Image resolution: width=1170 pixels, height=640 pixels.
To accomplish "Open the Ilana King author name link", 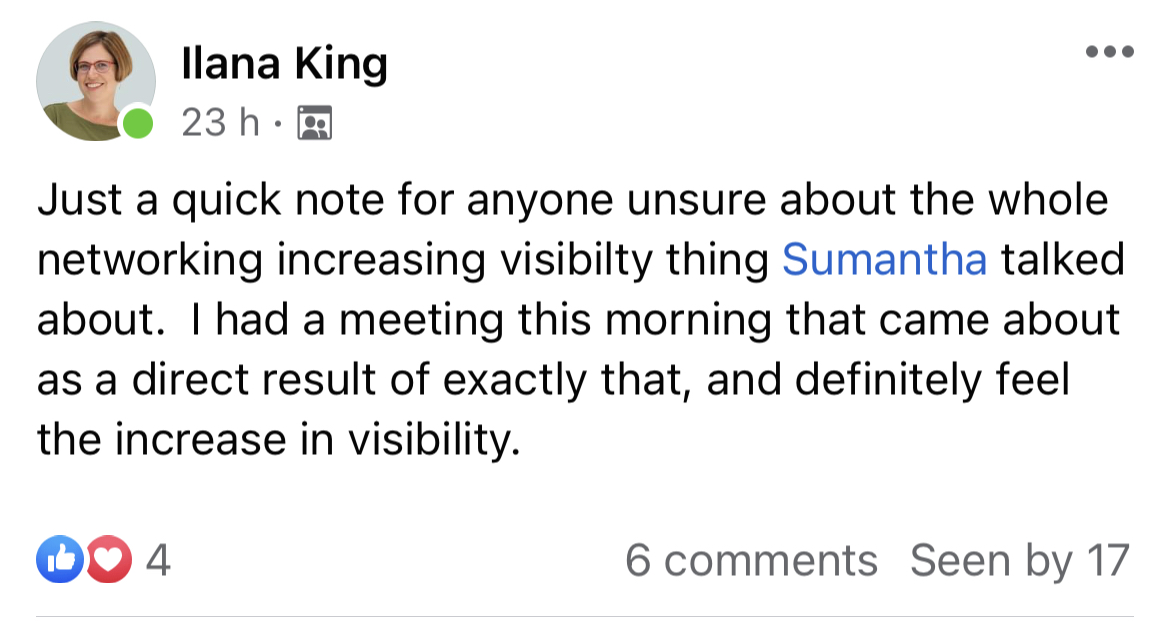I will (284, 66).
